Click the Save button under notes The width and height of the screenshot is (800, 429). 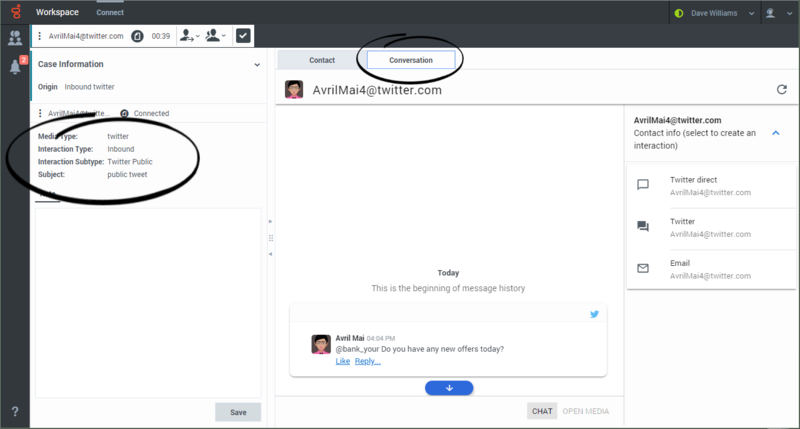tap(238, 412)
